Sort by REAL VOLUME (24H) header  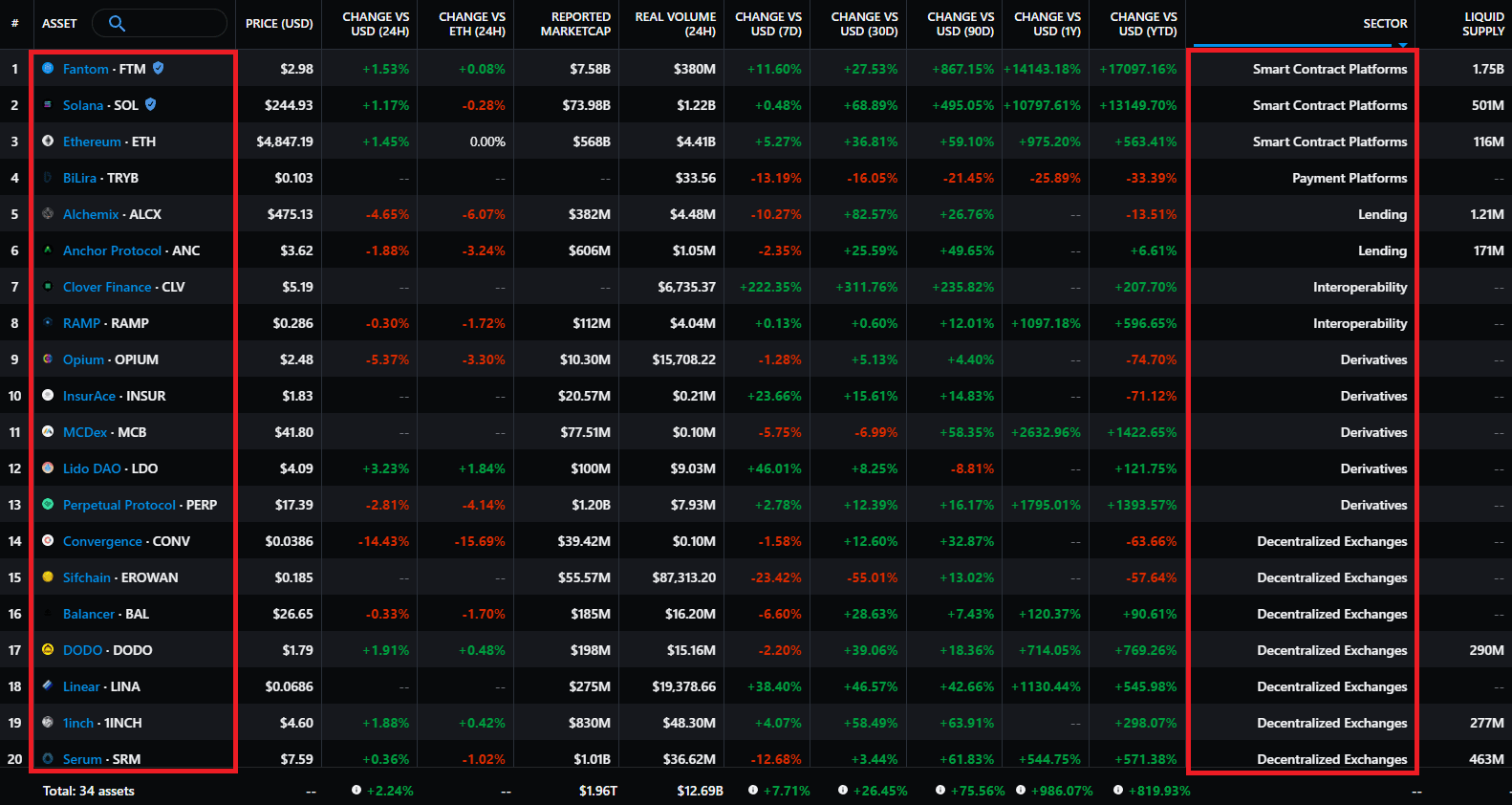pos(676,24)
